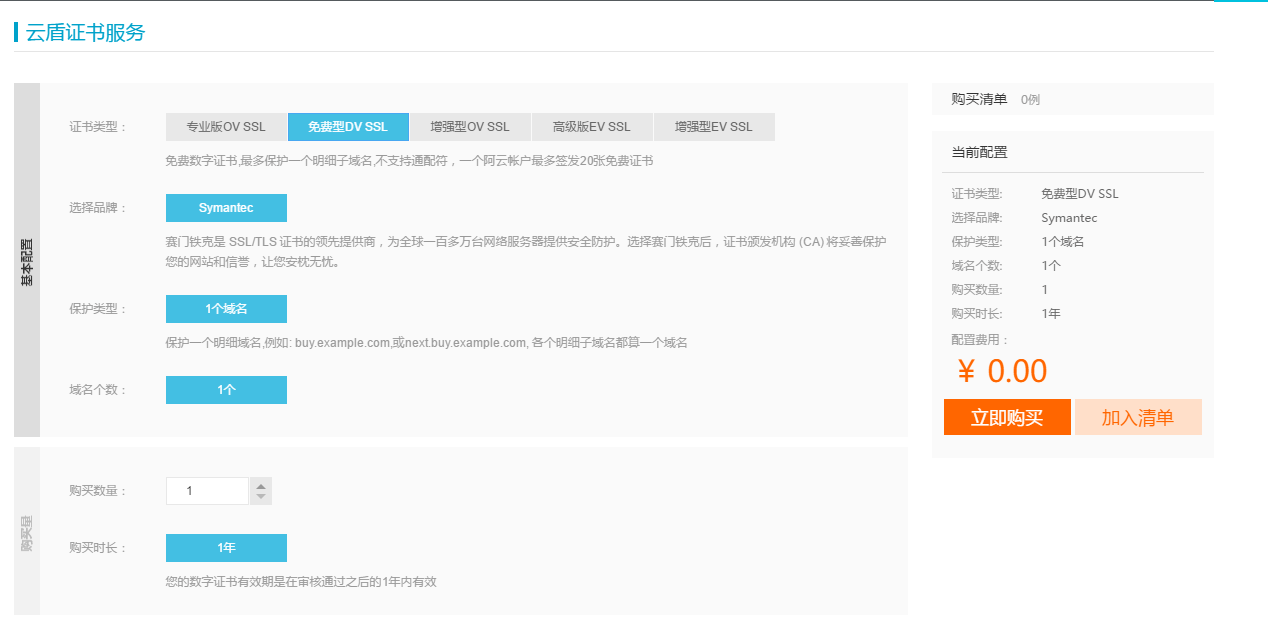This screenshot has width=1268, height=621.
Task: Decrease purchase quantity with down arrow
Action: (261, 497)
